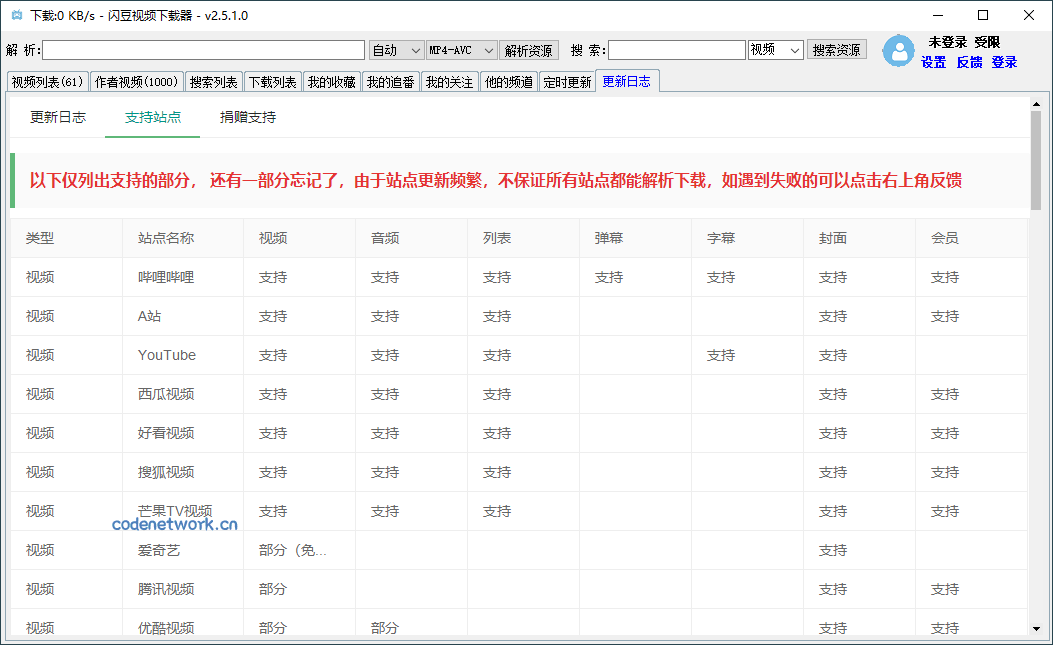Click the 解析资源 button
This screenshot has height=645, width=1053.
(528, 50)
